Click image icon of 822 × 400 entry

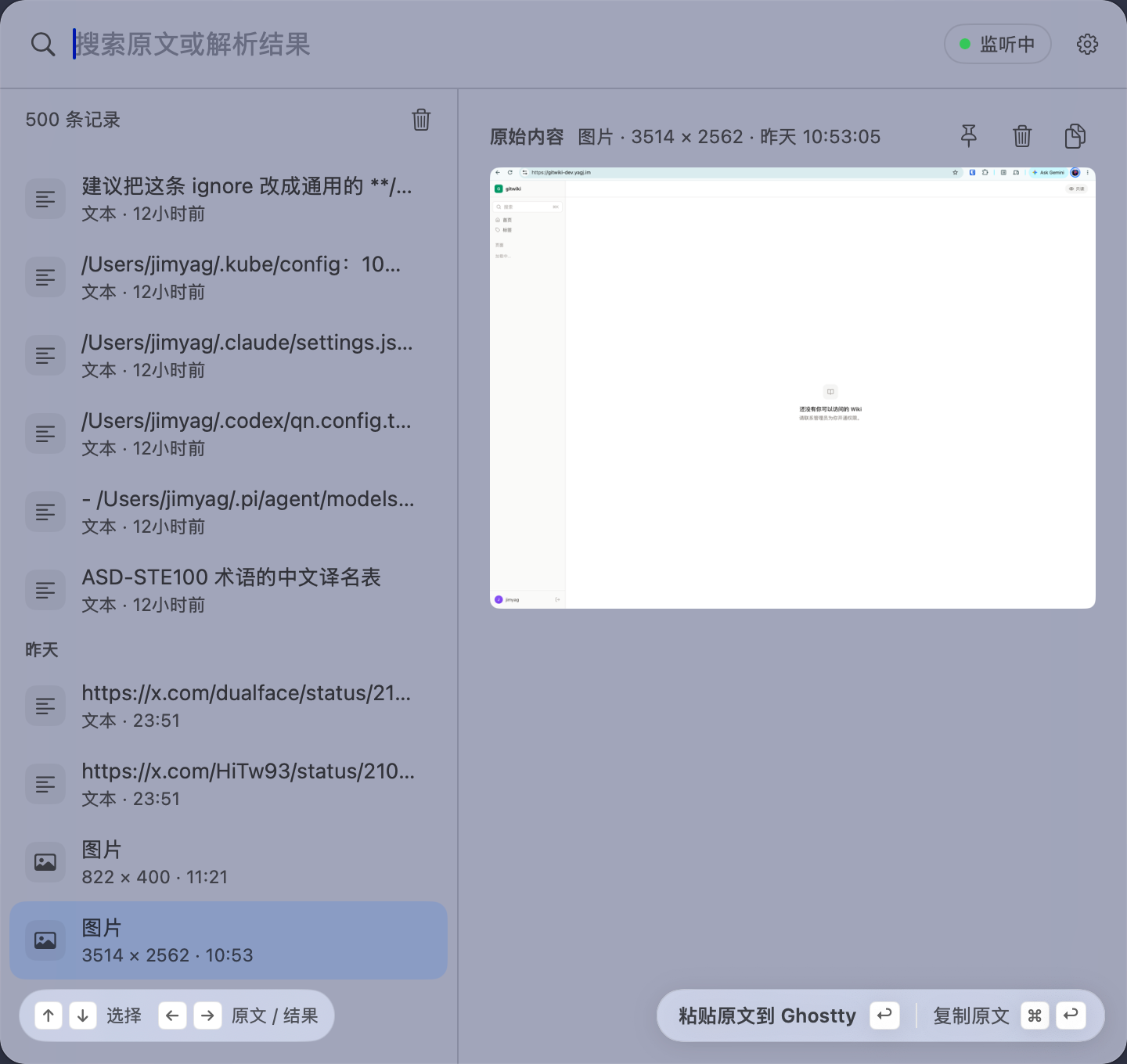pos(45,862)
